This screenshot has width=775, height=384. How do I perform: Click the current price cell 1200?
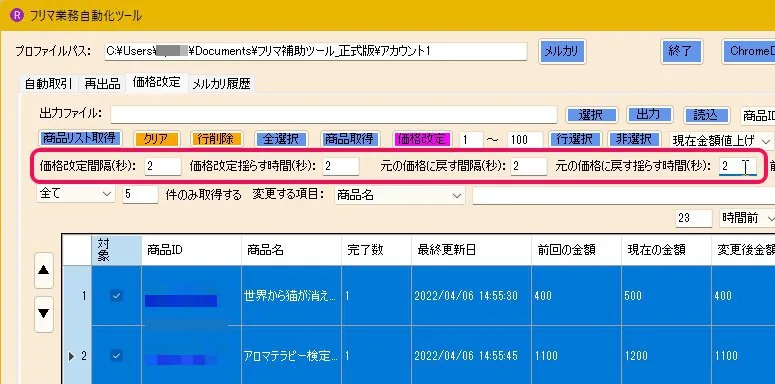pos(667,356)
